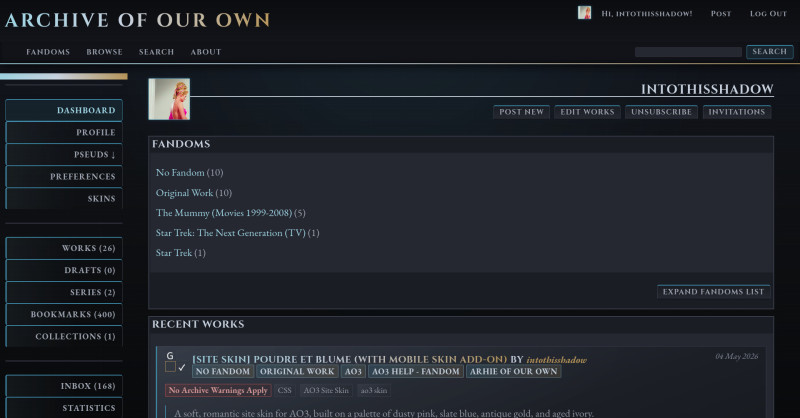The image size is (800, 418).
Task: Click the AO3 Help - Fandom tag
Action: pos(416,372)
